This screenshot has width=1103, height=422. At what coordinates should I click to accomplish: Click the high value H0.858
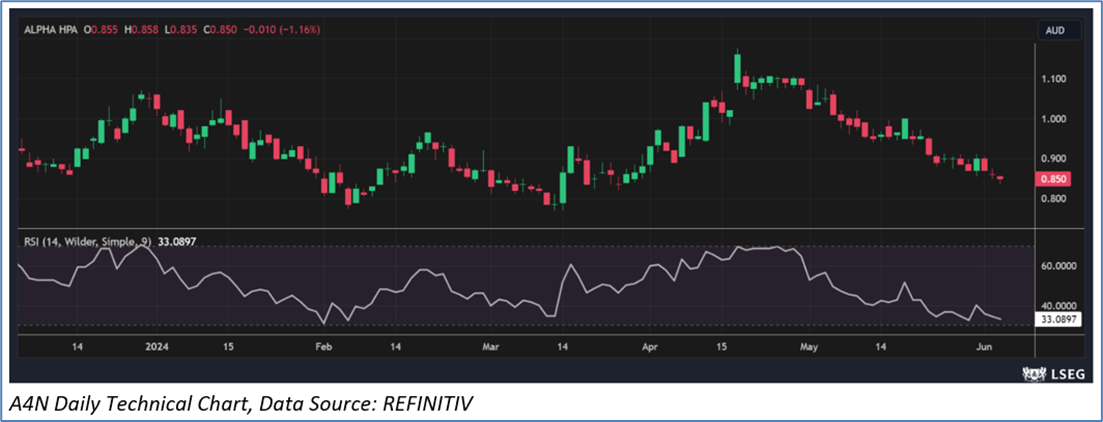[142, 31]
